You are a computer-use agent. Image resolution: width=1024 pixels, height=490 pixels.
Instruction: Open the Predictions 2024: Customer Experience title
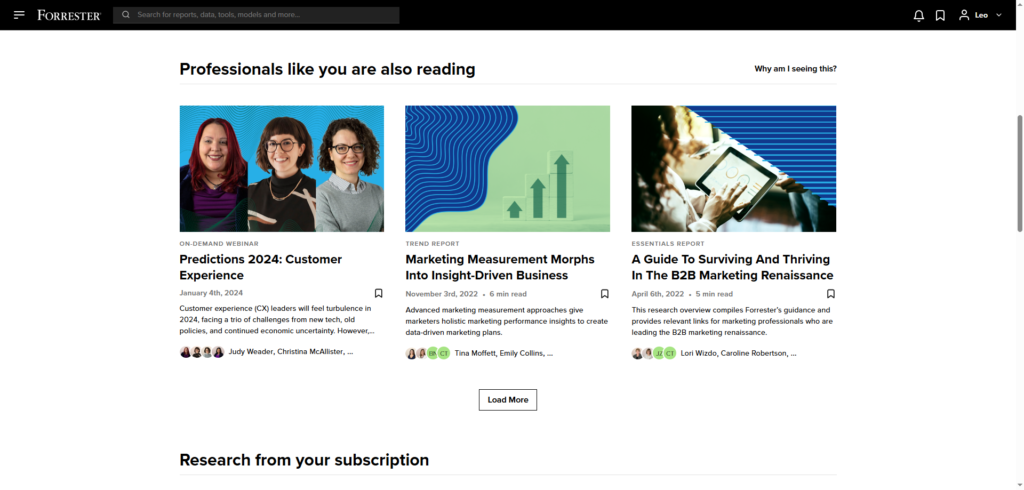[260, 267]
